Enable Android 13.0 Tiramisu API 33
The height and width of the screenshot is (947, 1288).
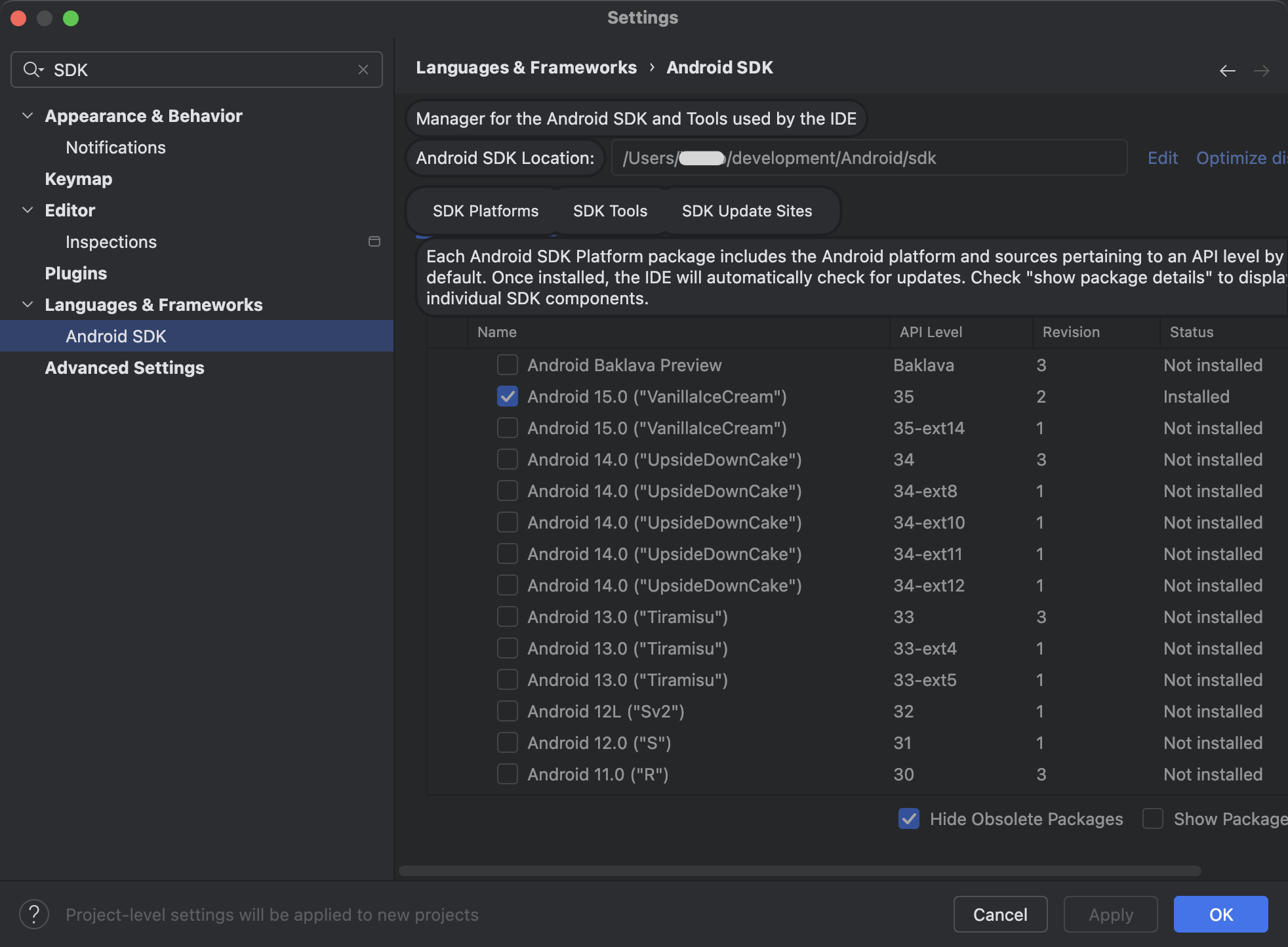pos(506,616)
